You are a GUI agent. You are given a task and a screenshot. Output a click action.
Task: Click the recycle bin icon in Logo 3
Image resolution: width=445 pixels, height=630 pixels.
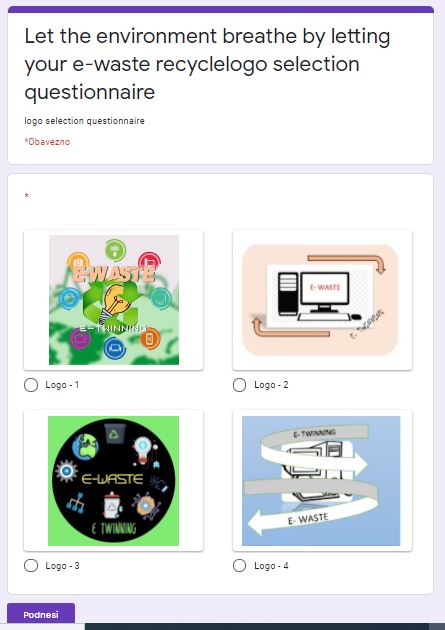click(x=114, y=435)
